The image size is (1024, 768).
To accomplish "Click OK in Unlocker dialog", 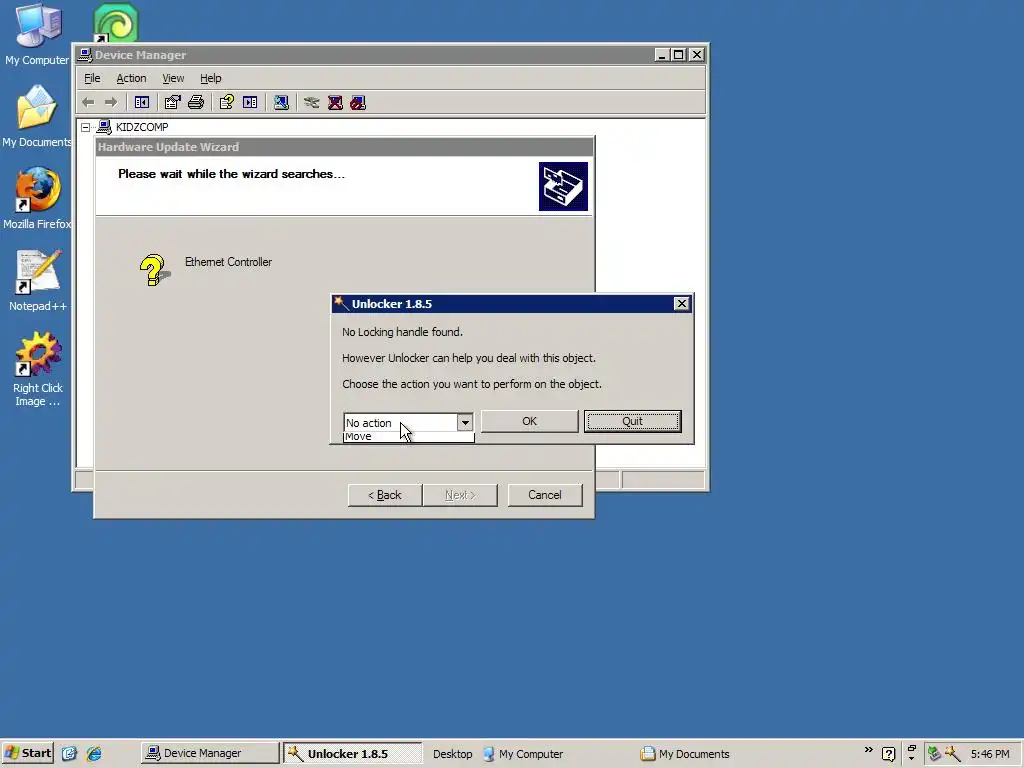I will tap(530, 421).
